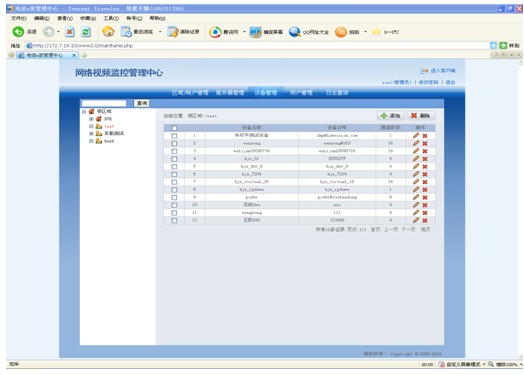524x375 pixels.
Task: Click the green Go arrow beside address bar
Action: pos(503,45)
